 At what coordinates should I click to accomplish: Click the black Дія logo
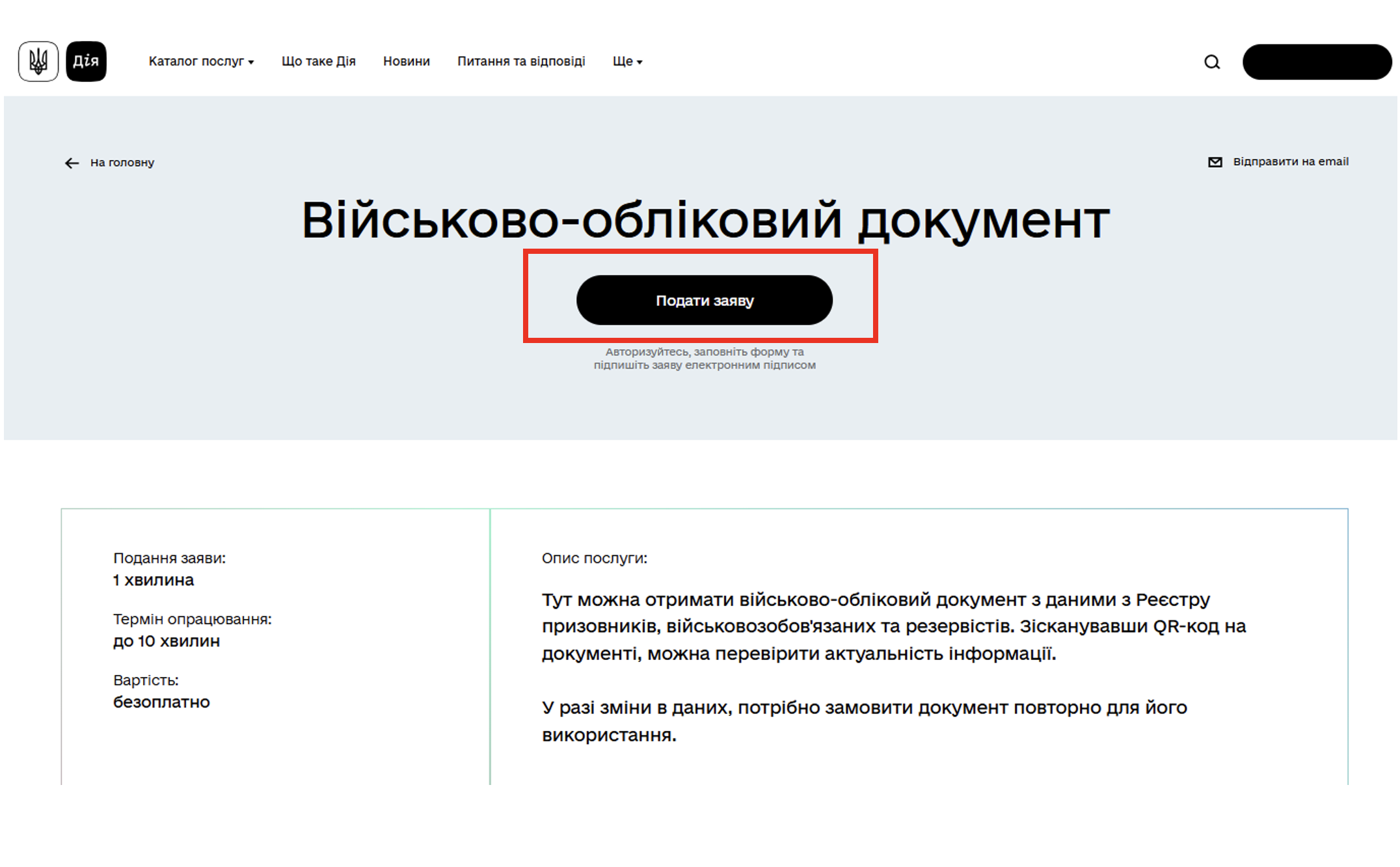click(86, 61)
